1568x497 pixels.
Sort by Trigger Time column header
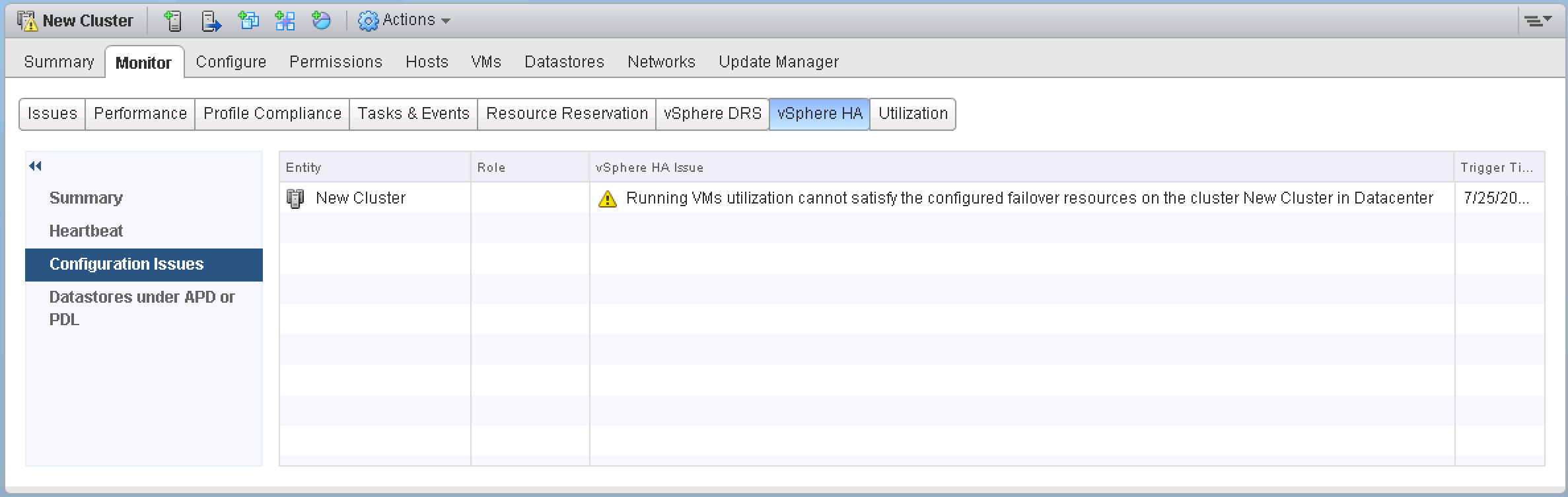pos(1499,167)
